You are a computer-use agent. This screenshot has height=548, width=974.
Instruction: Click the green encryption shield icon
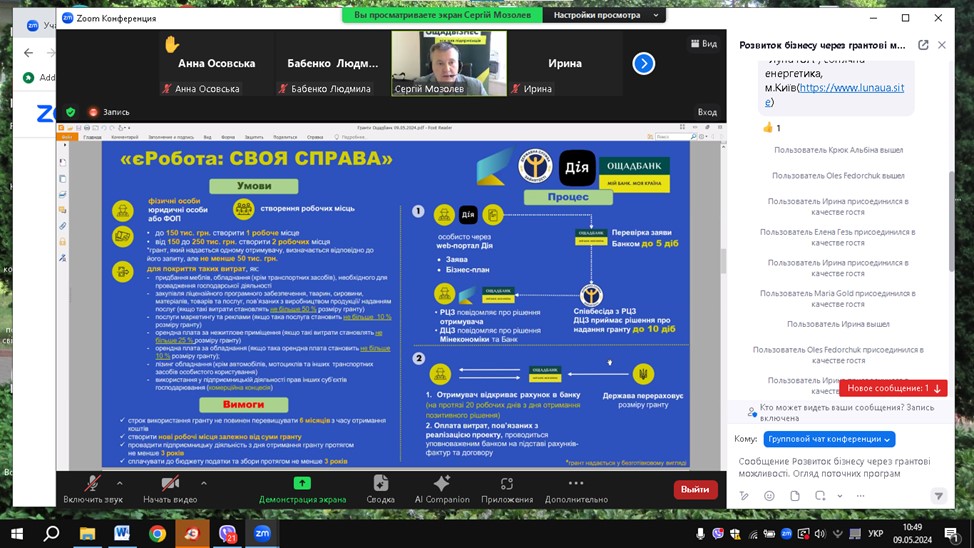pyautogui.click(x=71, y=112)
